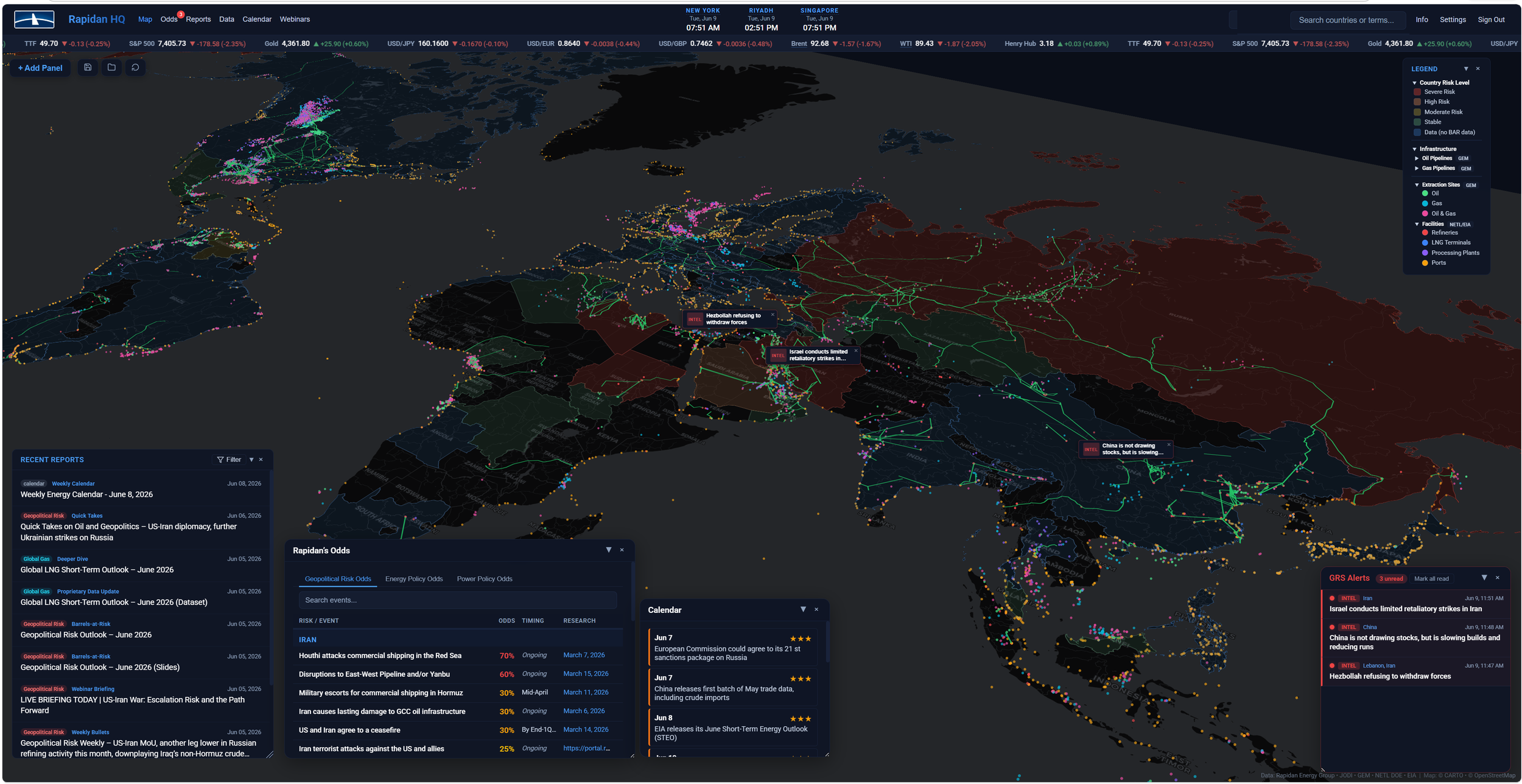Focus the Search events field in Odds
The height and width of the screenshot is (784, 1522).
click(x=458, y=600)
